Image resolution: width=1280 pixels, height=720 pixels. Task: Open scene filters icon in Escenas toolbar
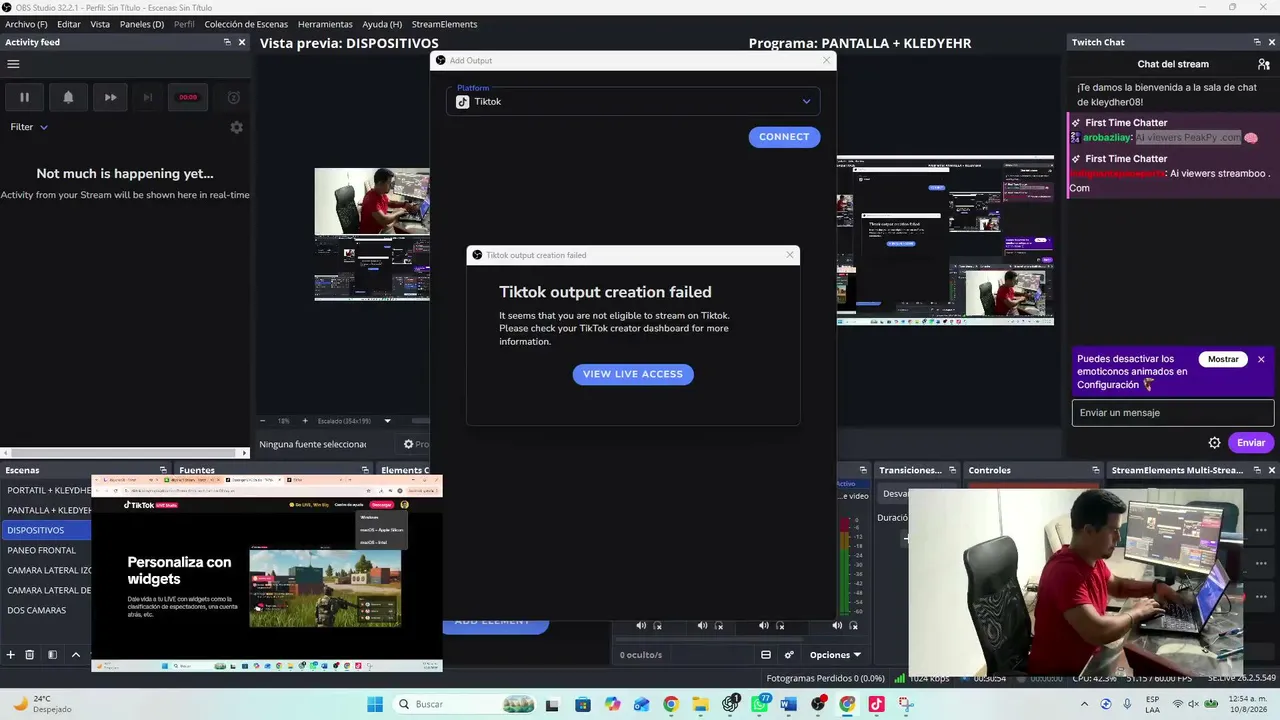pyautogui.click(x=52, y=655)
